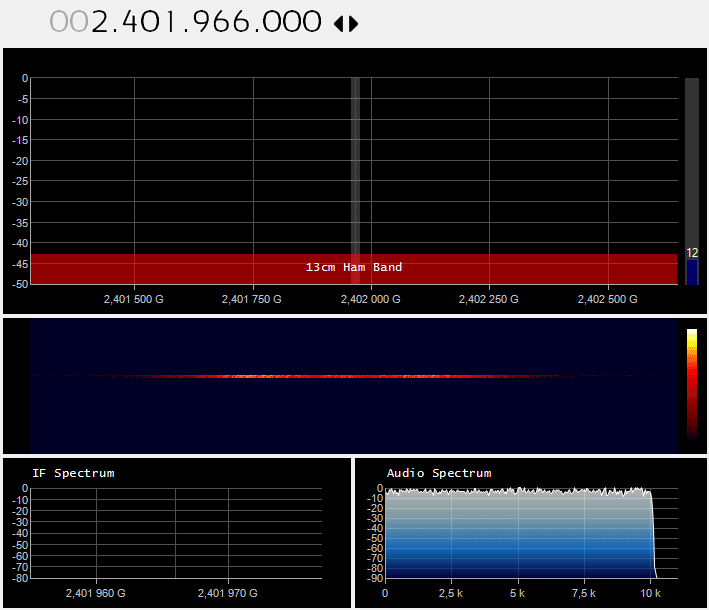This screenshot has height=610, width=709.
Task: Click the right arrow beside the frequency display
Action: coord(354,24)
